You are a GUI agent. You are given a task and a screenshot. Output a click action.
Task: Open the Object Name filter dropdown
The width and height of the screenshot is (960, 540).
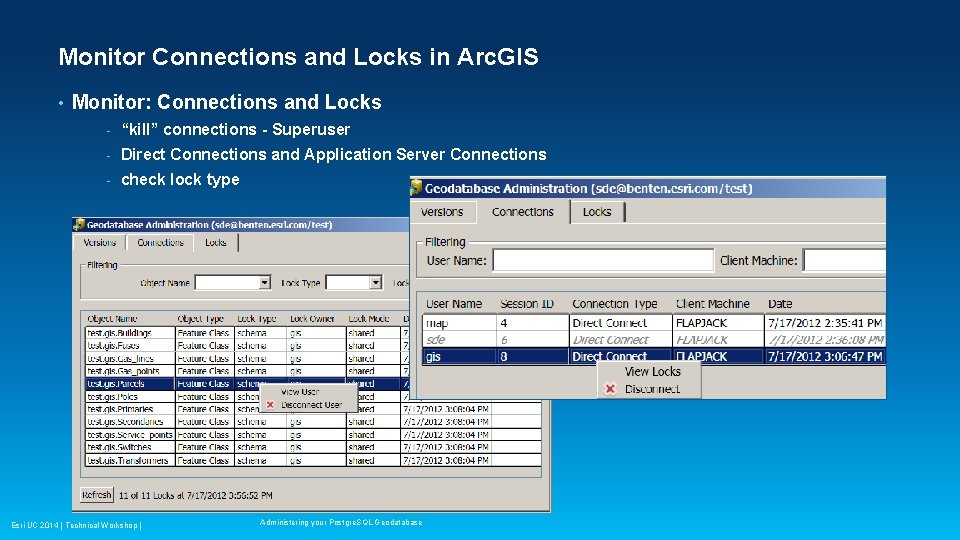(264, 282)
